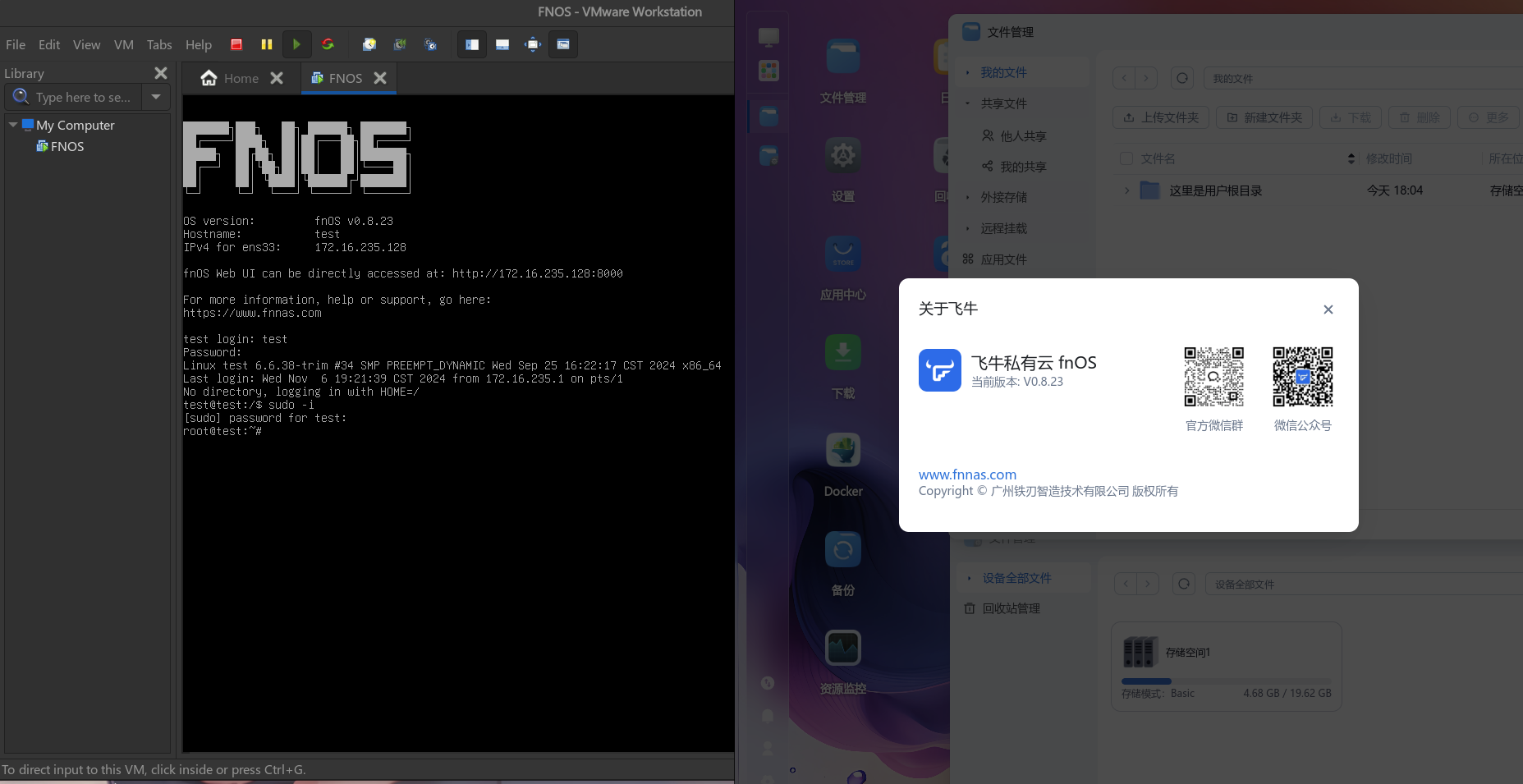
Task: Click the red Power Off button in VMware toolbar
Action: click(x=236, y=44)
